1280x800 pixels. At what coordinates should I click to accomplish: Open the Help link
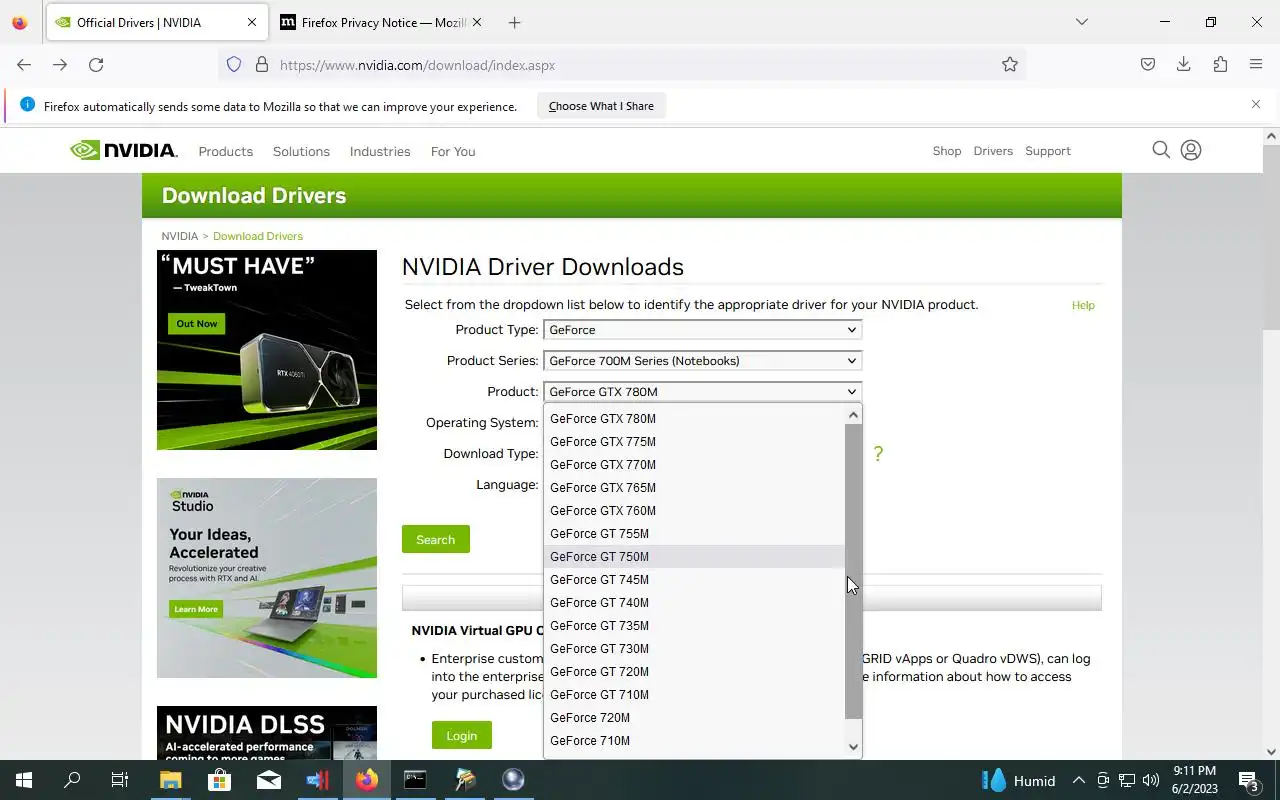tap(1083, 305)
